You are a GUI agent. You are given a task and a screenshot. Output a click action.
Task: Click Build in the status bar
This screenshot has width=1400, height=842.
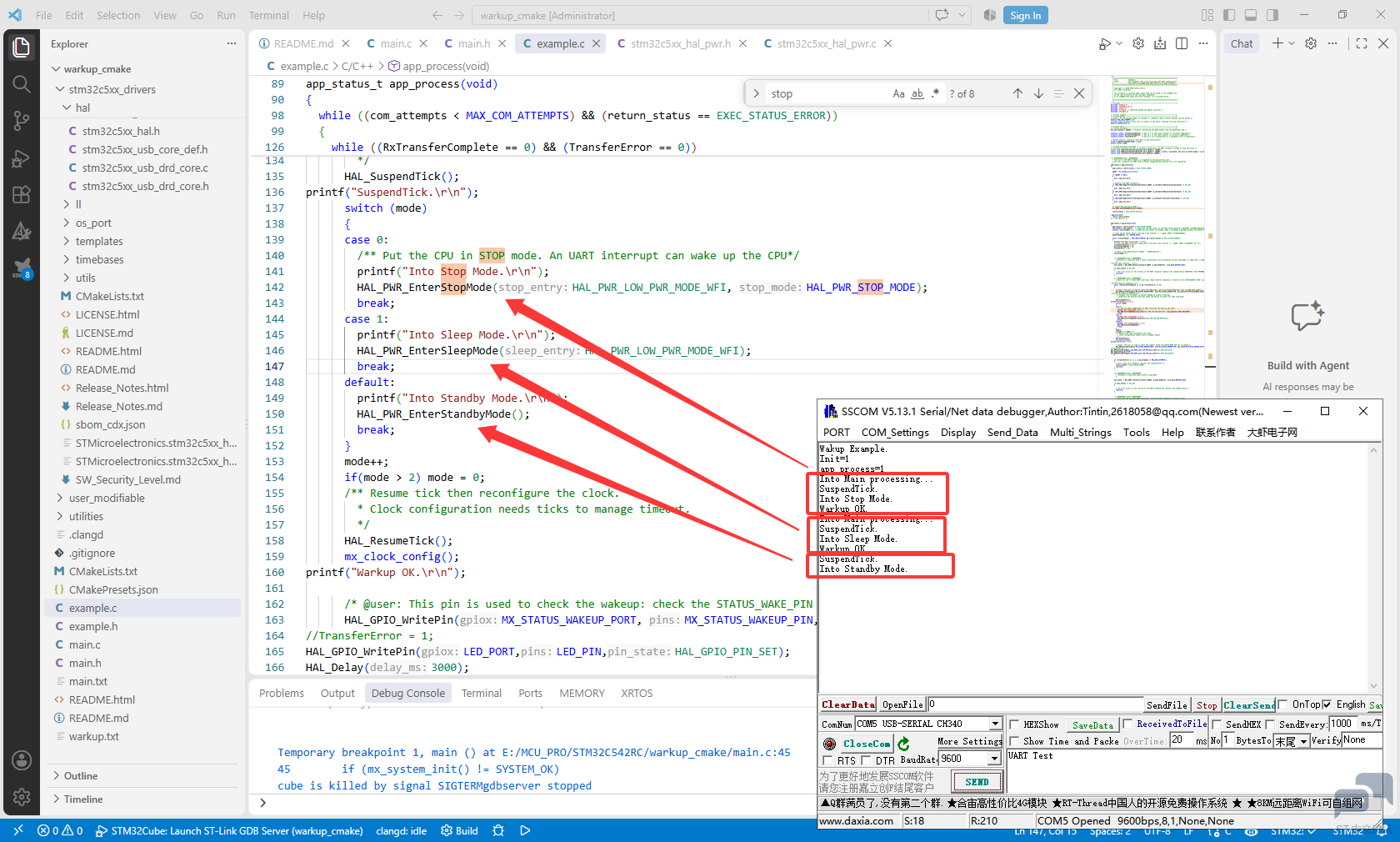tap(459, 830)
